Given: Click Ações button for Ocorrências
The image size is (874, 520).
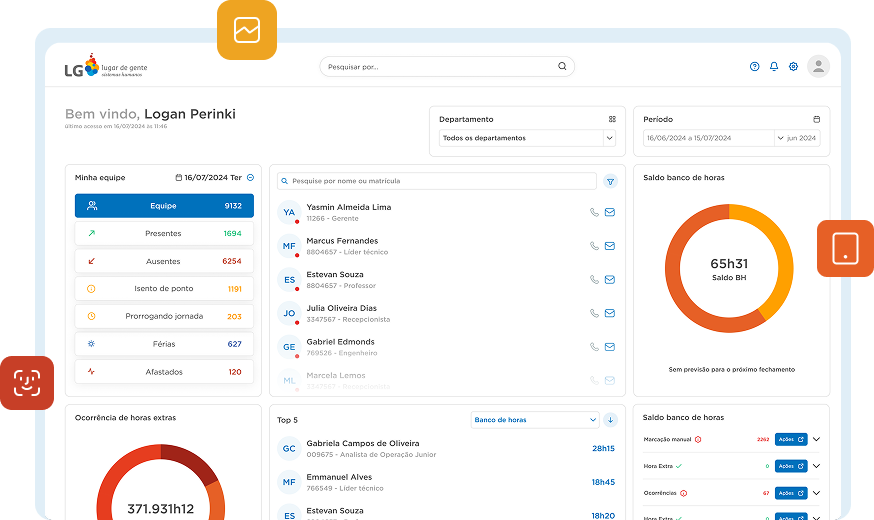Looking at the screenshot, I should pos(791,493).
